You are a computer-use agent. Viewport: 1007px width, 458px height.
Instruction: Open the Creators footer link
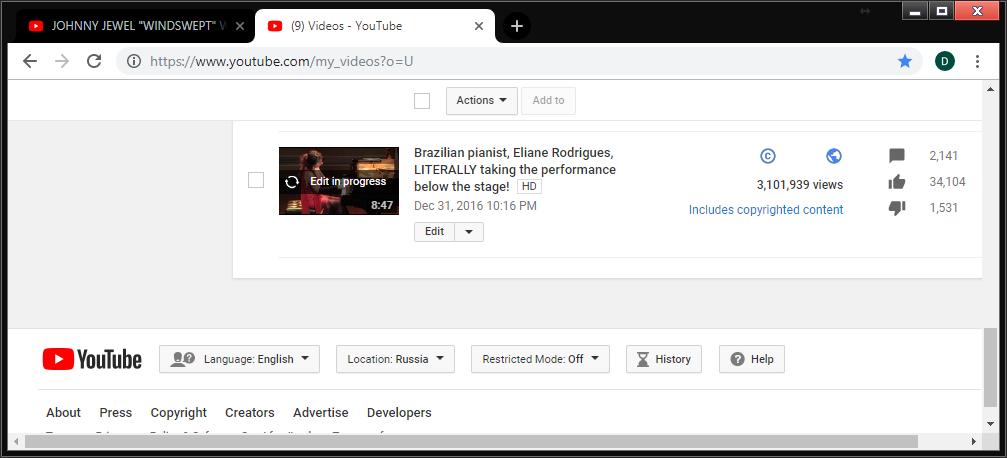tap(250, 412)
